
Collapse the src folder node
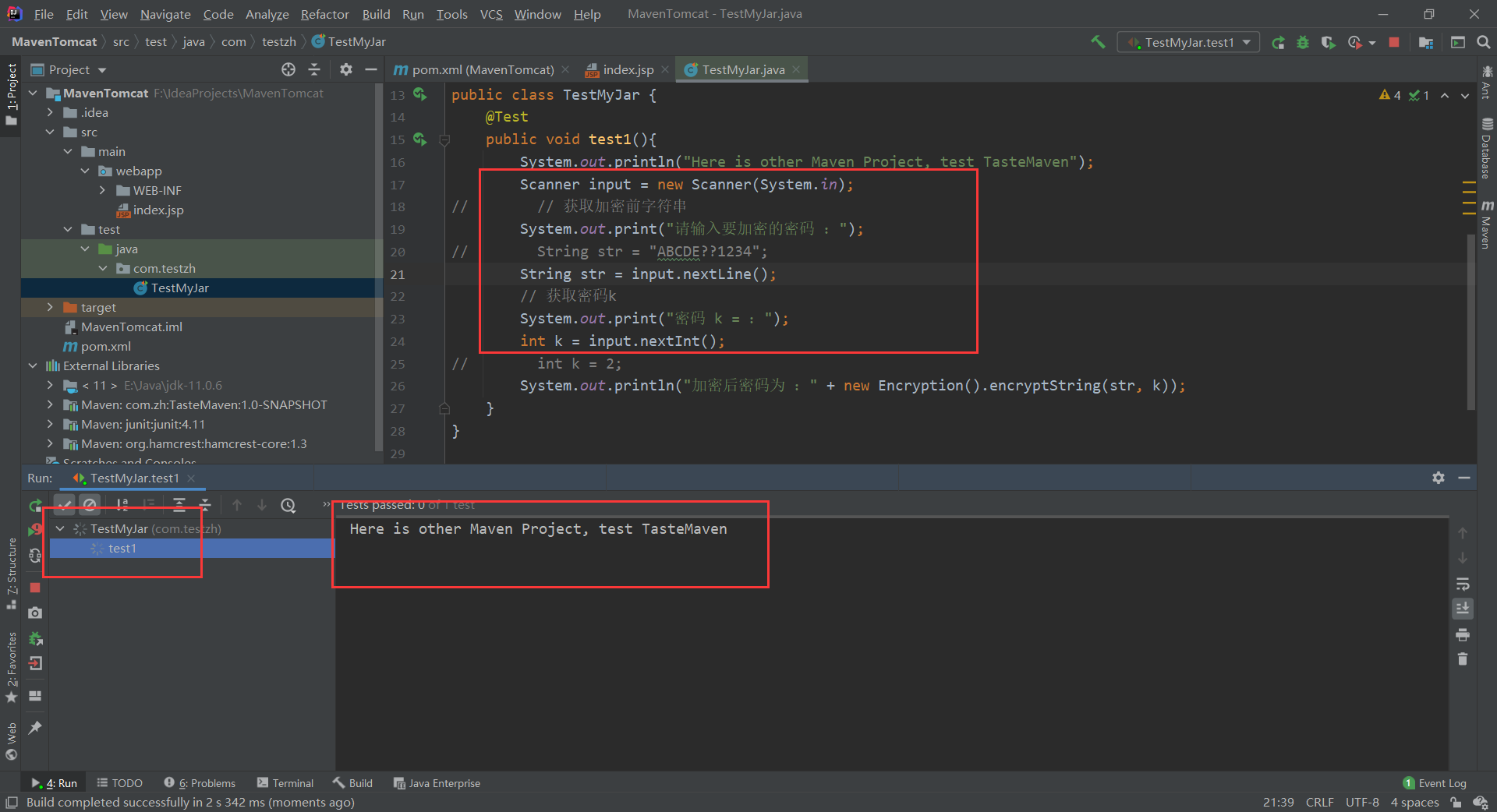(51, 132)
